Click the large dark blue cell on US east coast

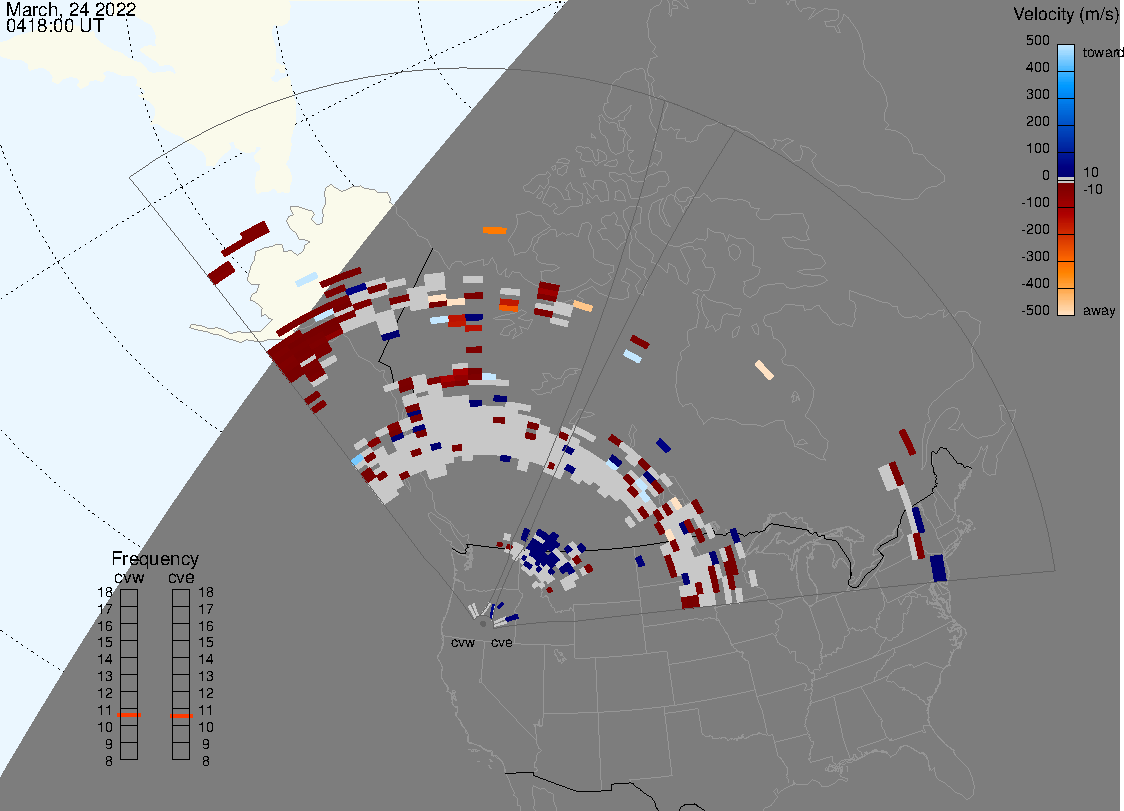(938, 568)
